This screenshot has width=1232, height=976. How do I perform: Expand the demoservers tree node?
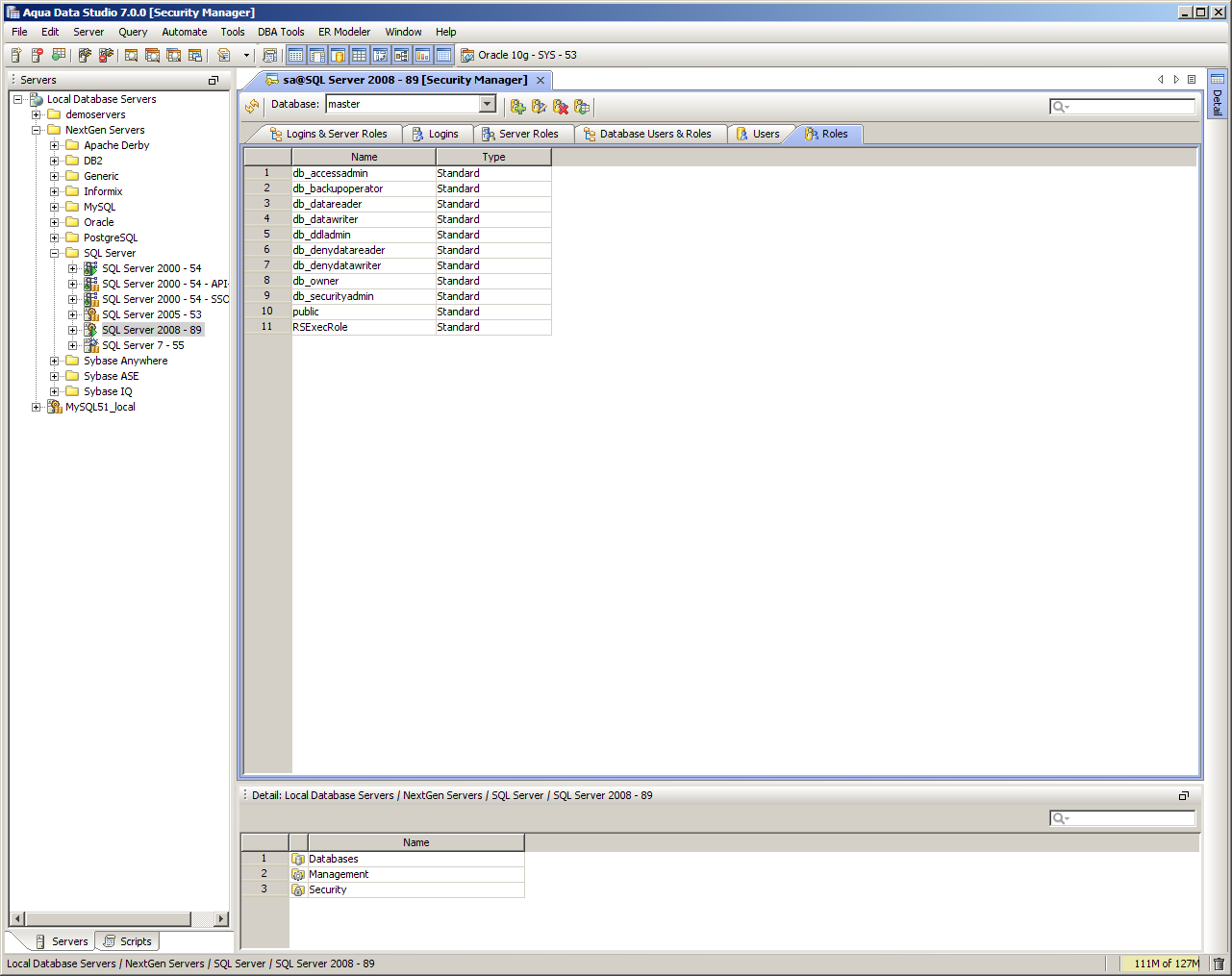37,114
